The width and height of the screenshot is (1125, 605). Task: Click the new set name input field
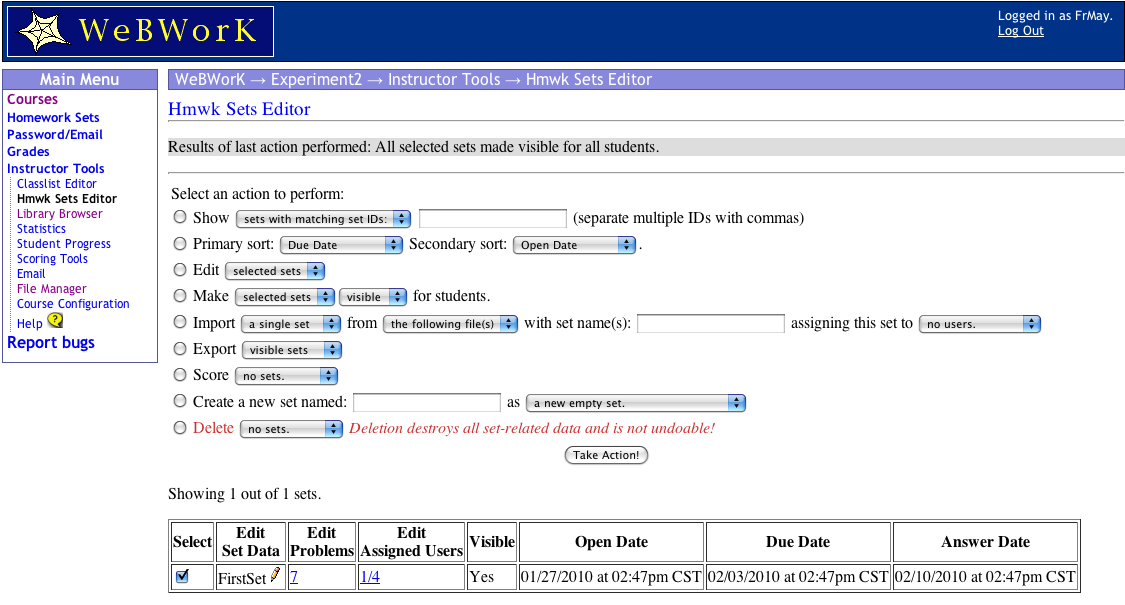pos(427,403)
